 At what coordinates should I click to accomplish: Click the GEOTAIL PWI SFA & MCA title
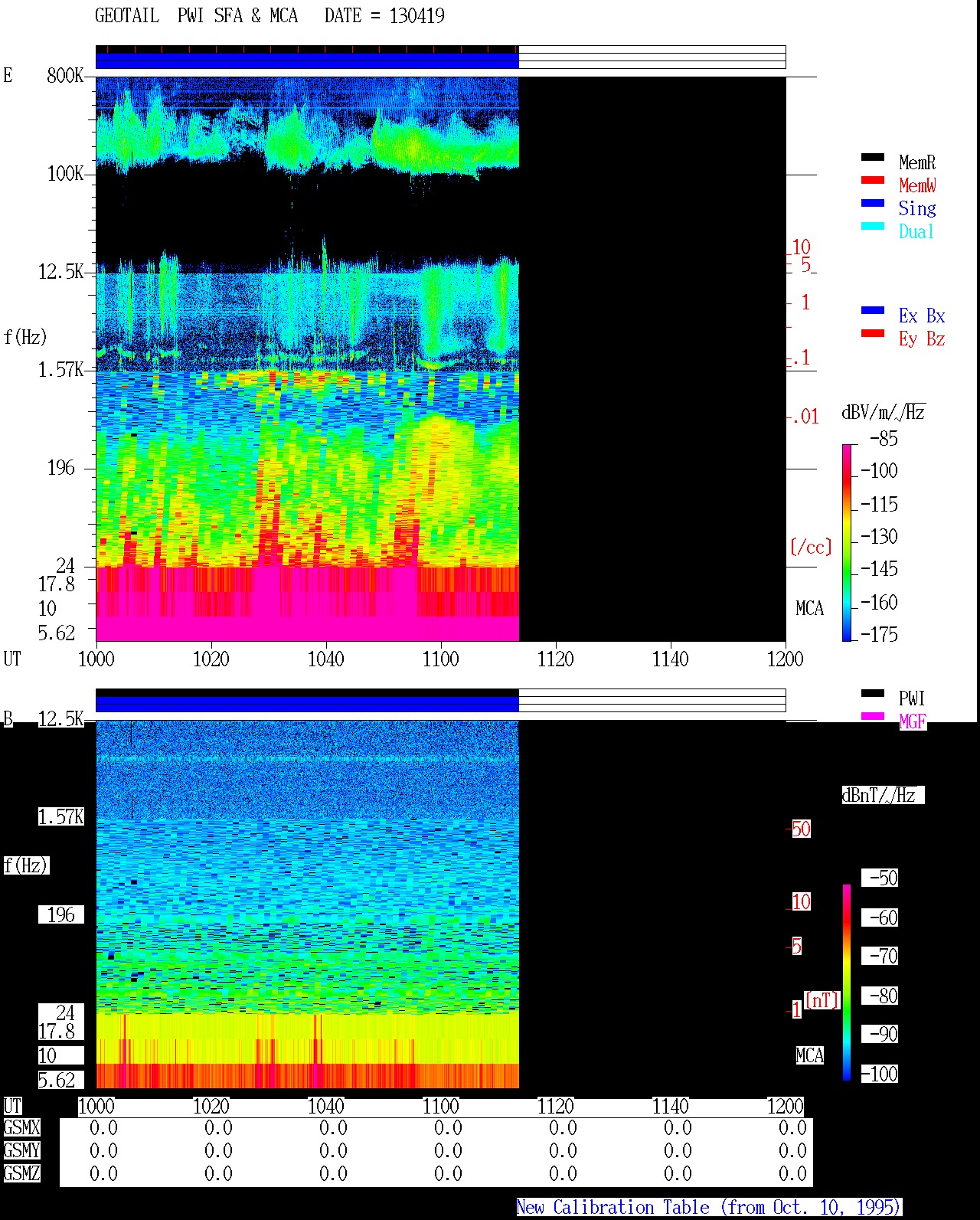pyautogui.click(x=196, y=16)
